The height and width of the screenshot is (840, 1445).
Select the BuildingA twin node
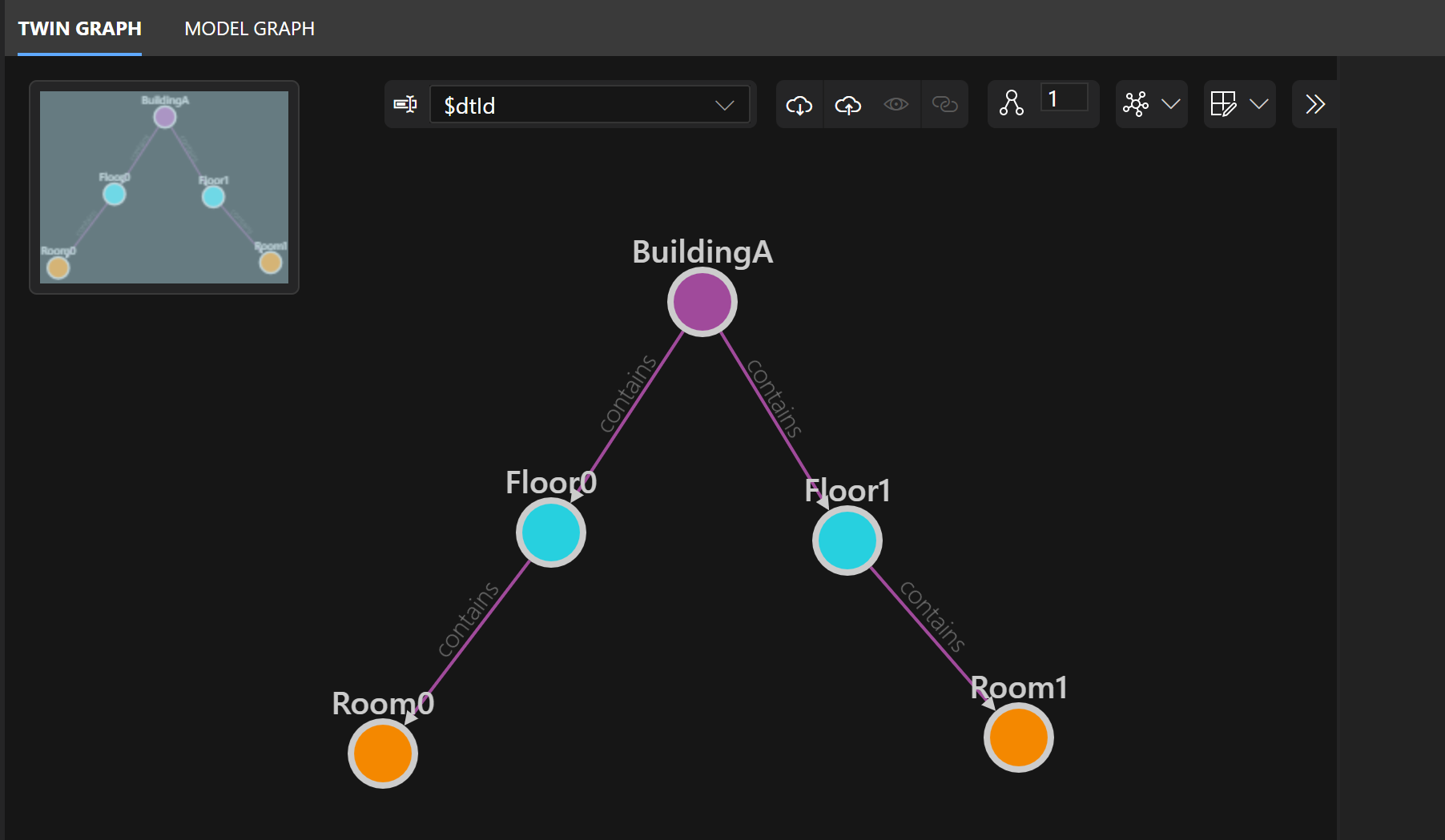click(702, 302)
